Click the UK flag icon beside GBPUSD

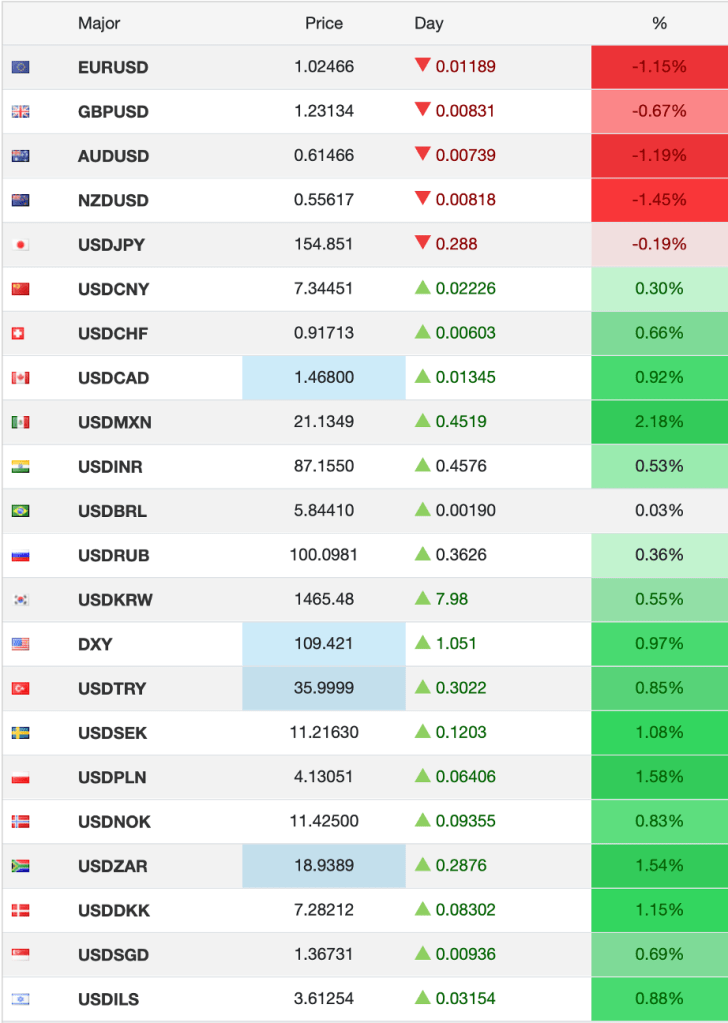20,112
